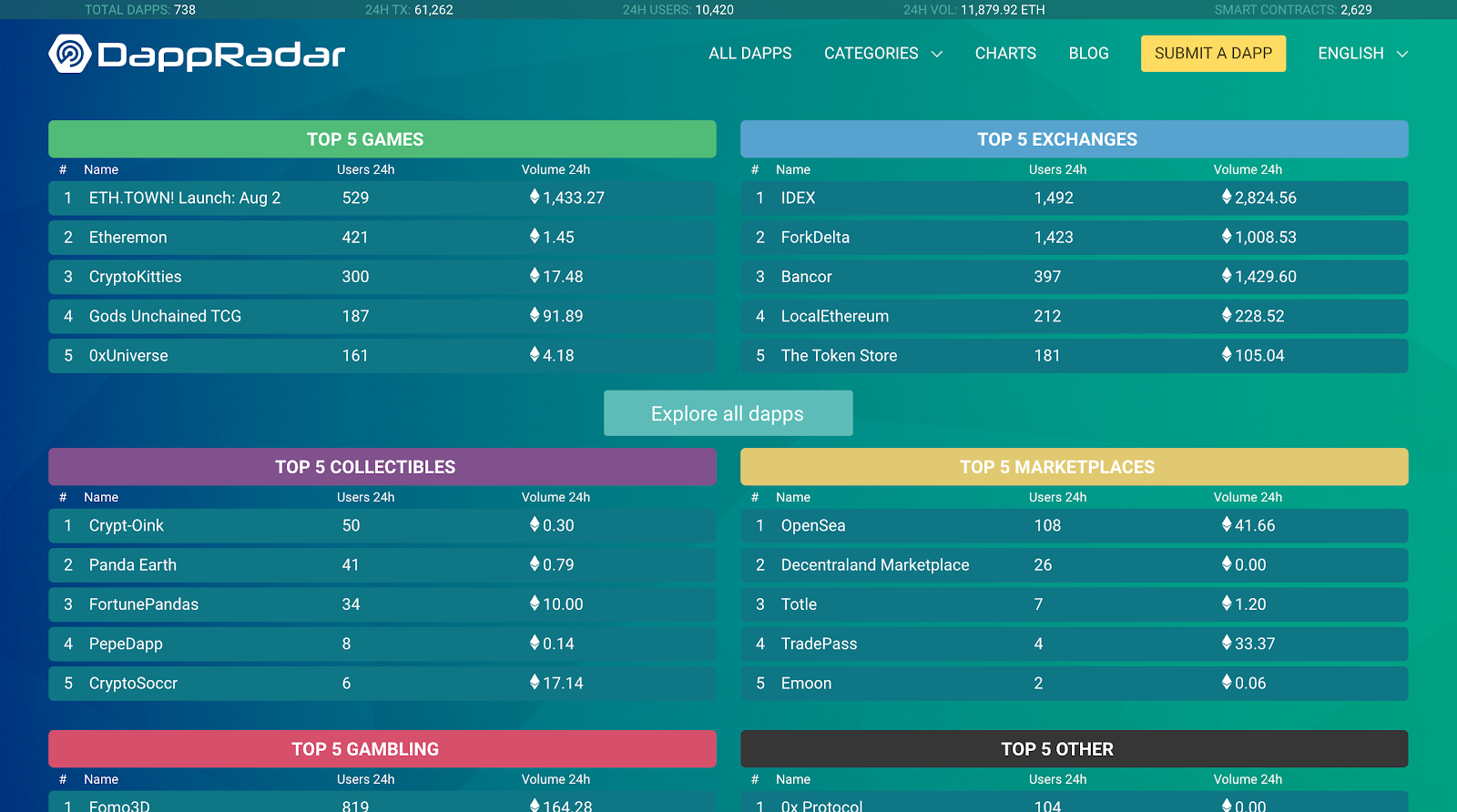Select the TOP 5 GAMES header
The width and height of the screenshot is (1457, 812).
[x=382, y=139]
